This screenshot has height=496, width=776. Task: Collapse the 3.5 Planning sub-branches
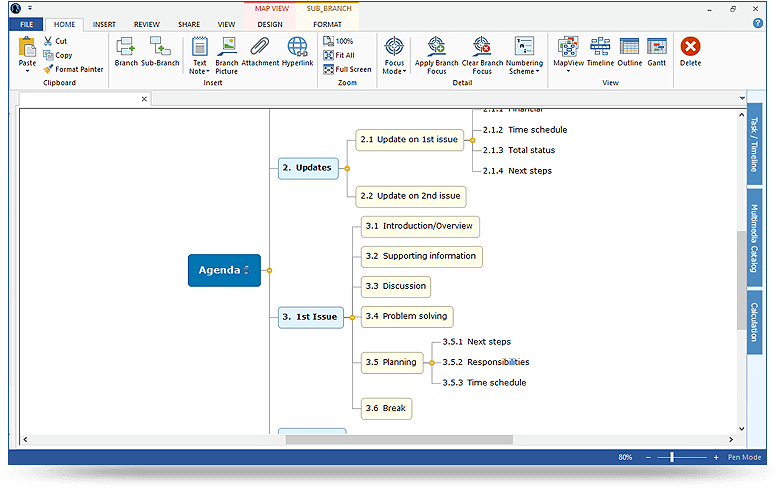click(432, 363)
